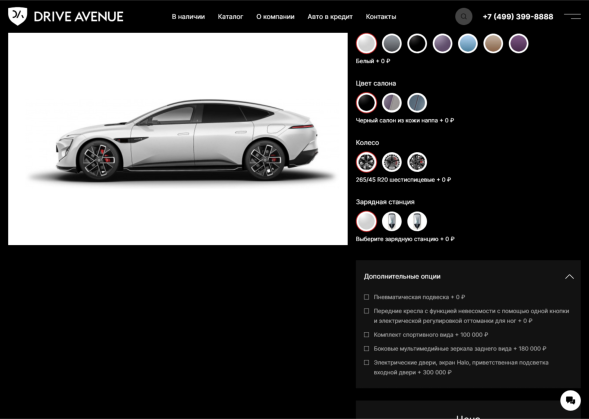589x419 pixels.
Task: Select black nappa interior color
Action: (366, 103)
